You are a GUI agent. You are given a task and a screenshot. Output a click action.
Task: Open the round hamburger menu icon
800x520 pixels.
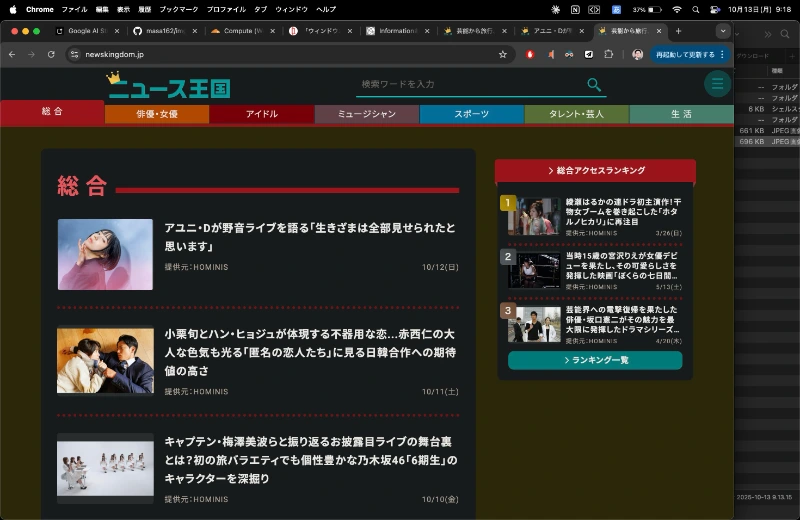[716, 84]
